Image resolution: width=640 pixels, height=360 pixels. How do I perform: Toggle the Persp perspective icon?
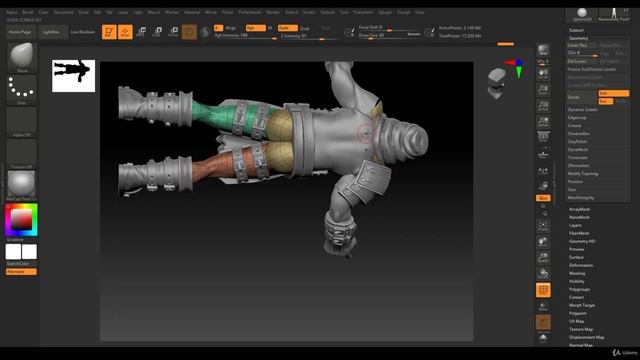[543, 137]
